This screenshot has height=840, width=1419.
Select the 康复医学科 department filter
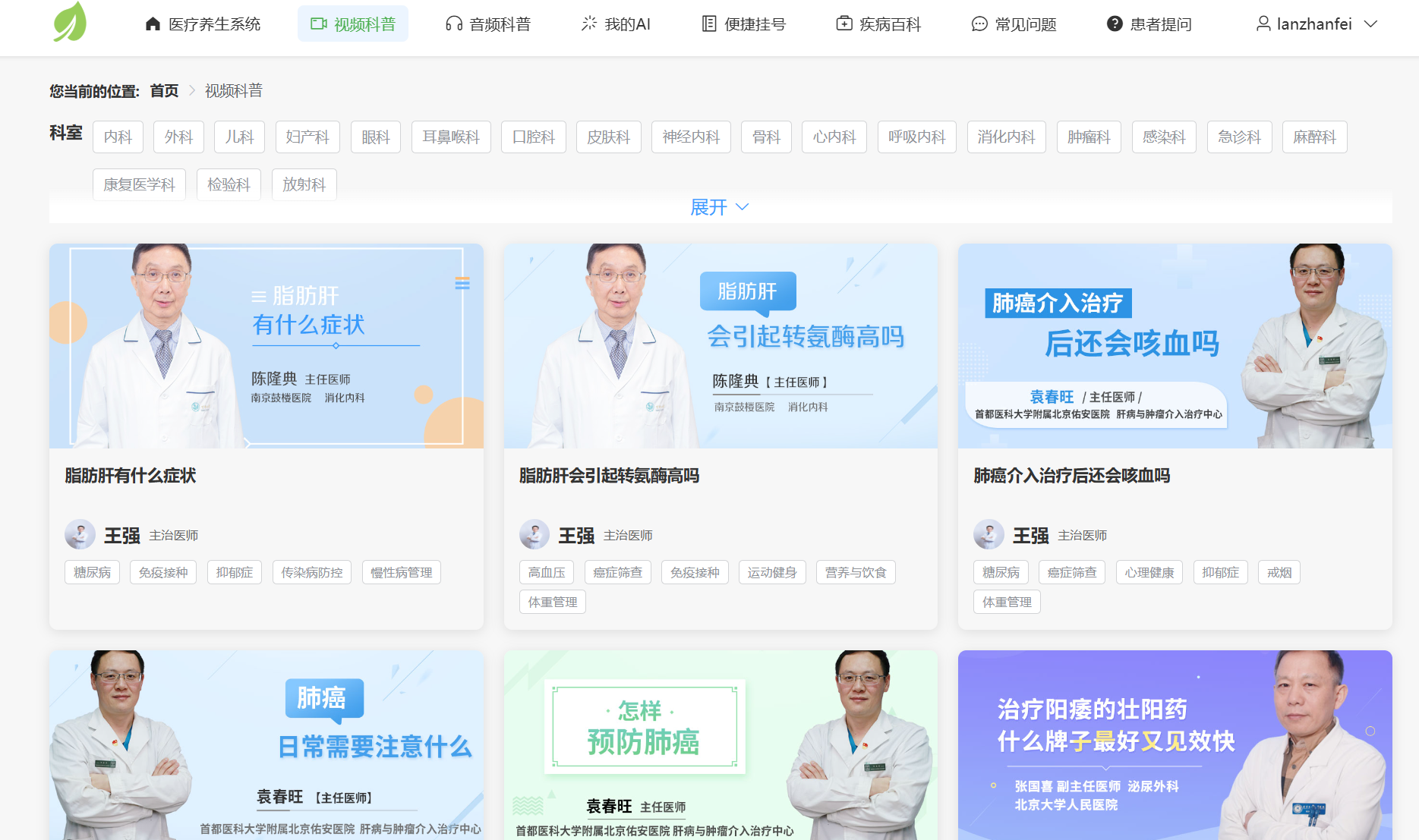(x=139, y=184)
